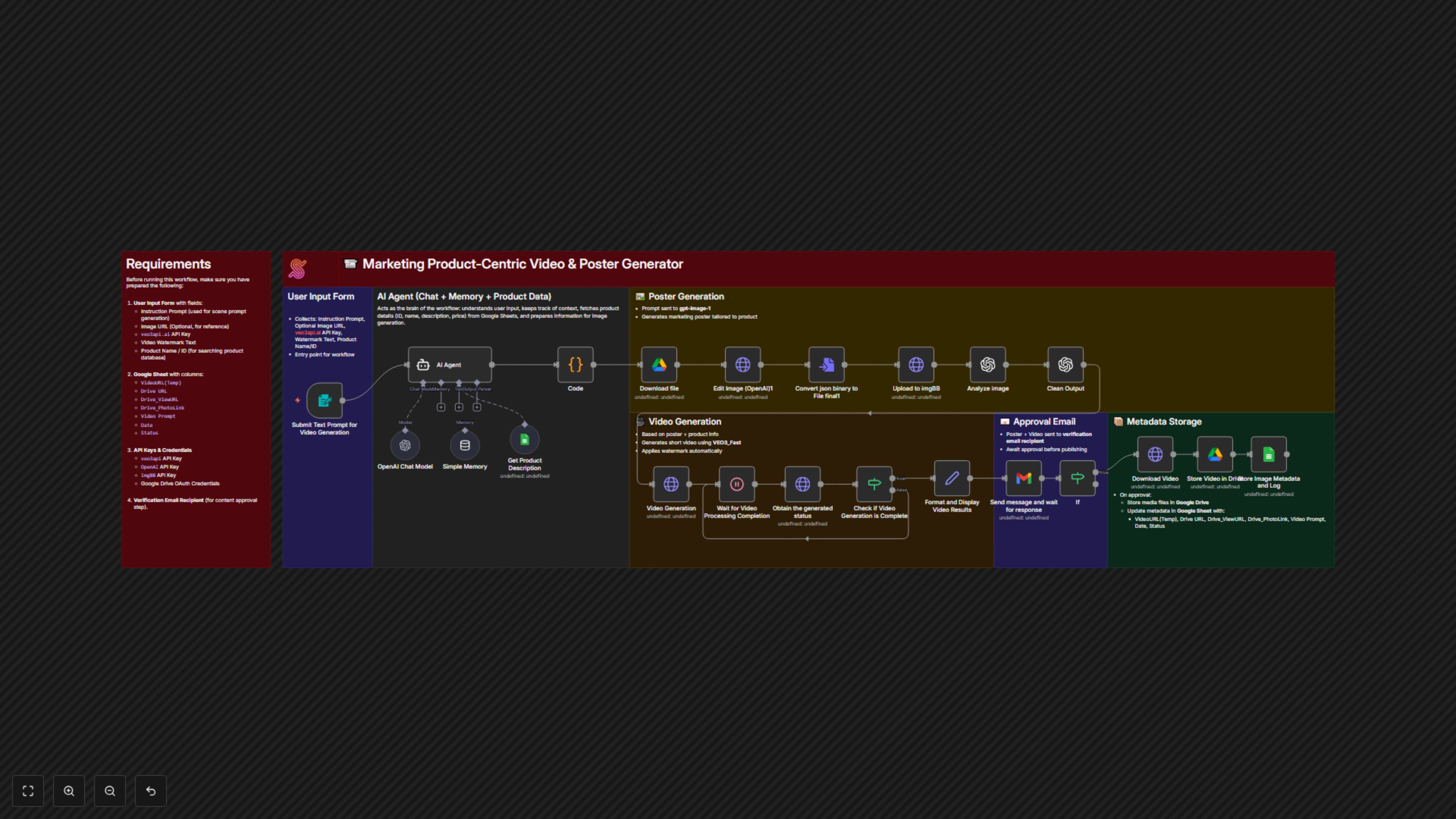Click the Gmail Send message node
The height and width of the screenshot is (819, 1456).
1023,478
